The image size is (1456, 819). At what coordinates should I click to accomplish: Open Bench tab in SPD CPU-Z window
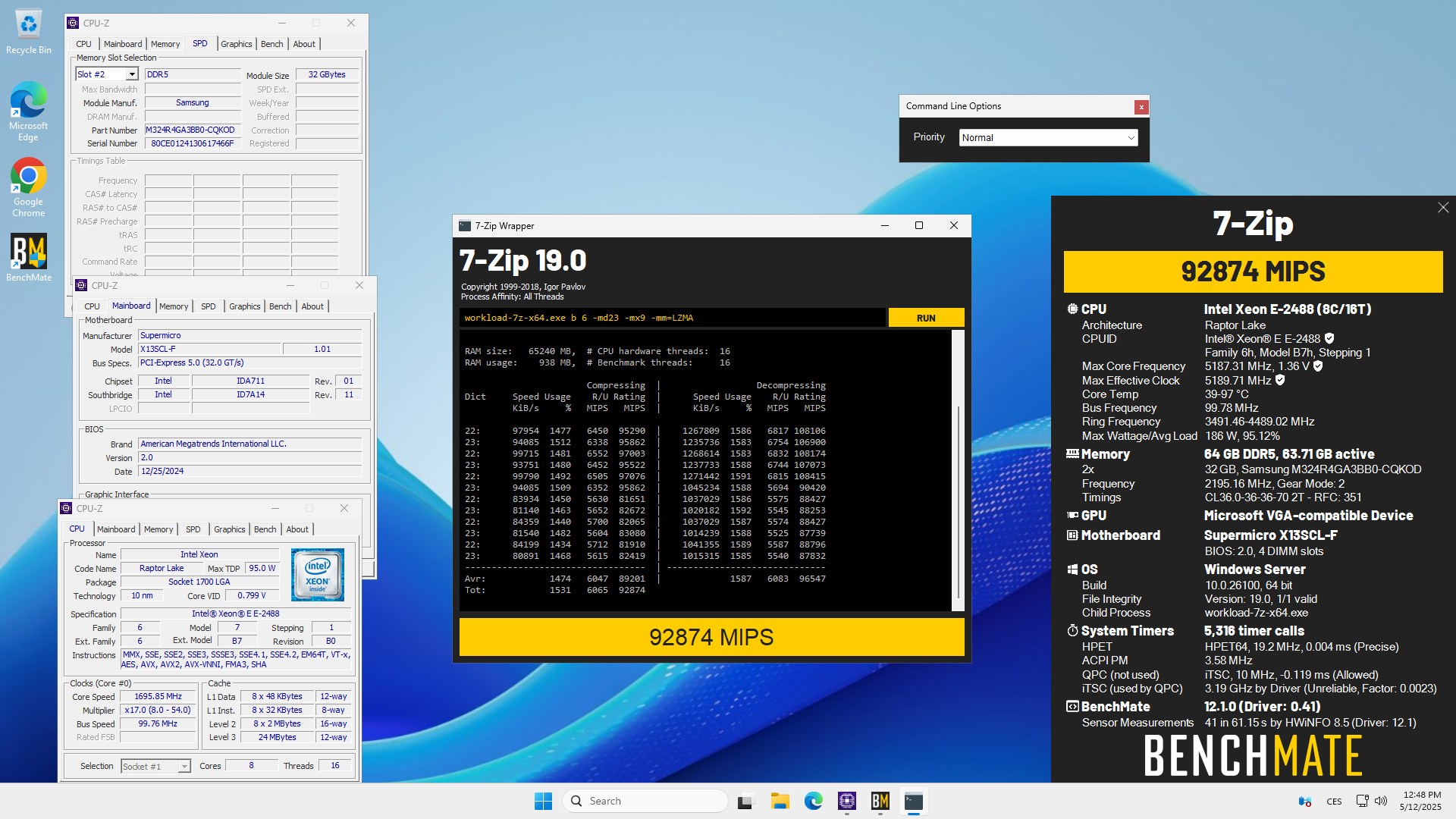(271, 44)
